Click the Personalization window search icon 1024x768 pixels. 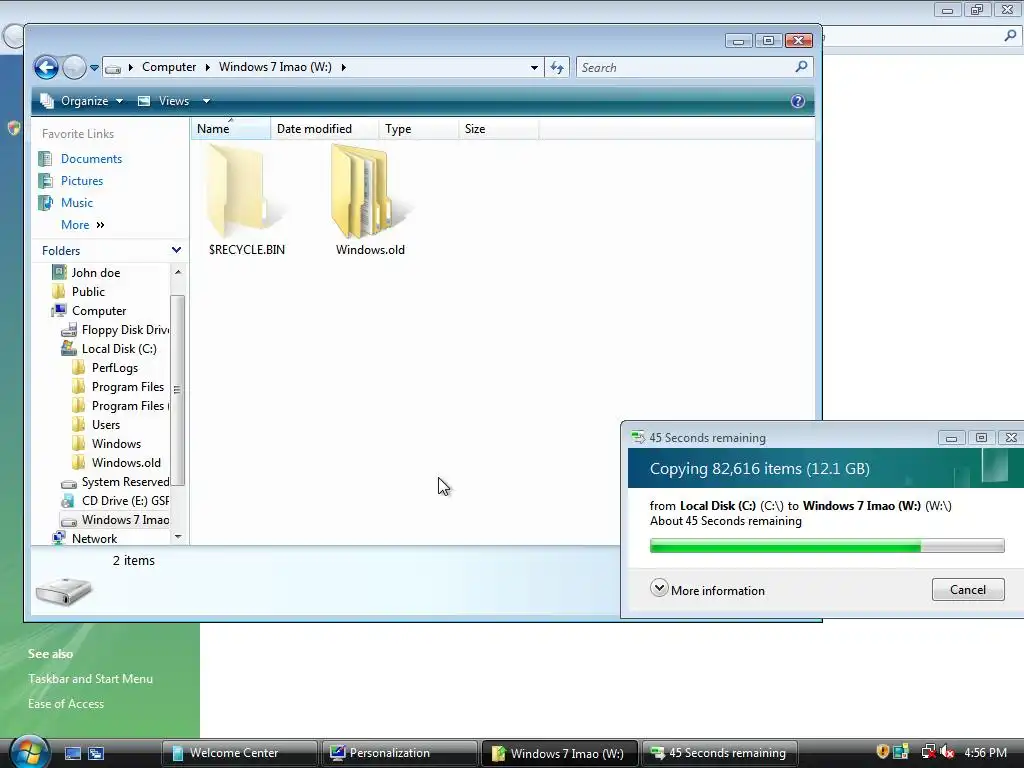click(x=1010, y=36)
